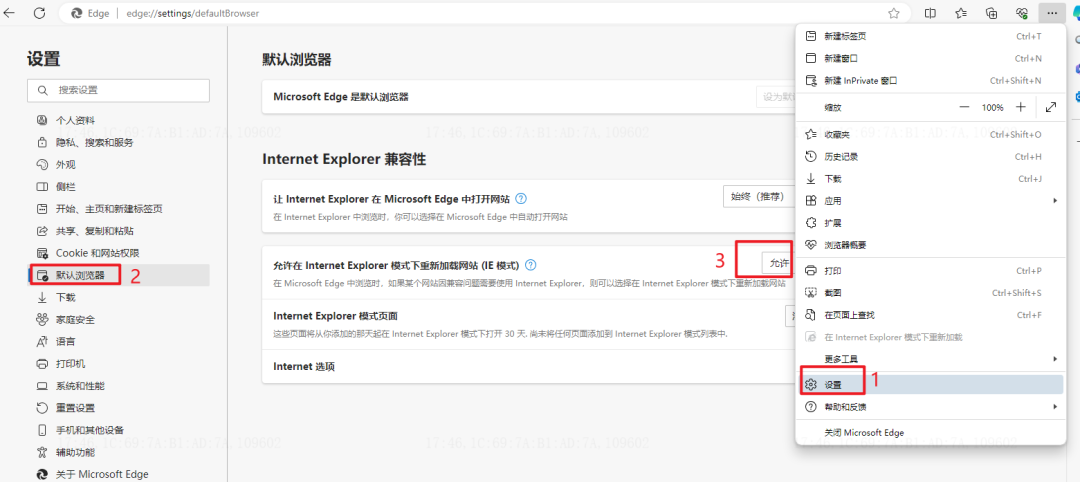Click the help icon next to IE mode reload setting

[x=530, y=264]
